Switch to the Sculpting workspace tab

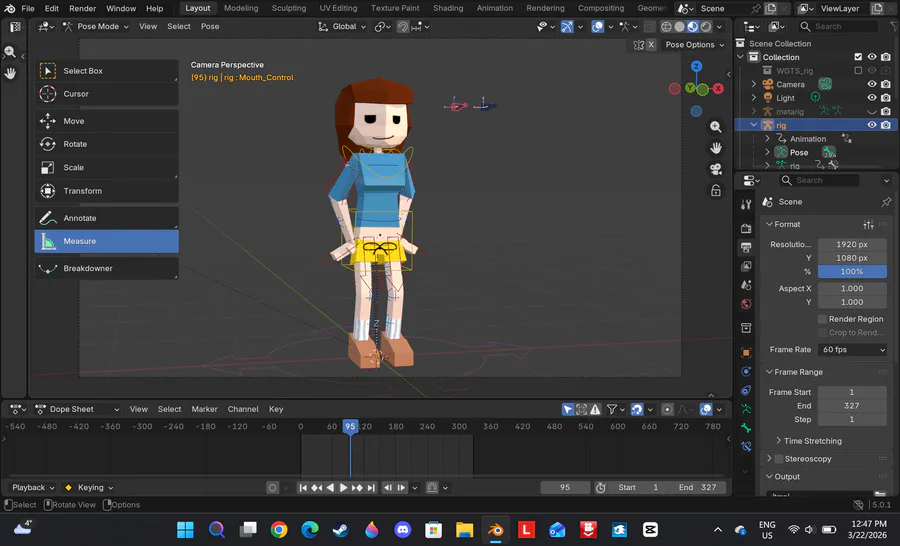(x=289, y=8)
